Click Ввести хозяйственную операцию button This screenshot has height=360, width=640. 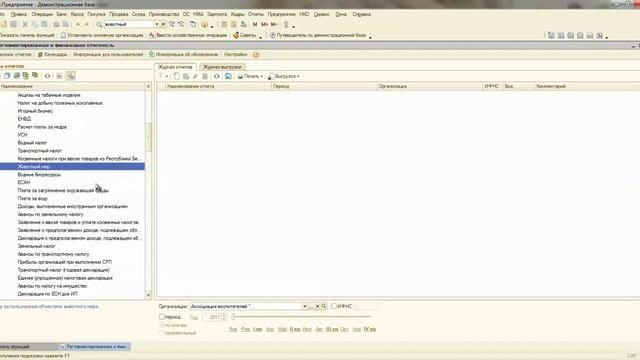(188, 36)
